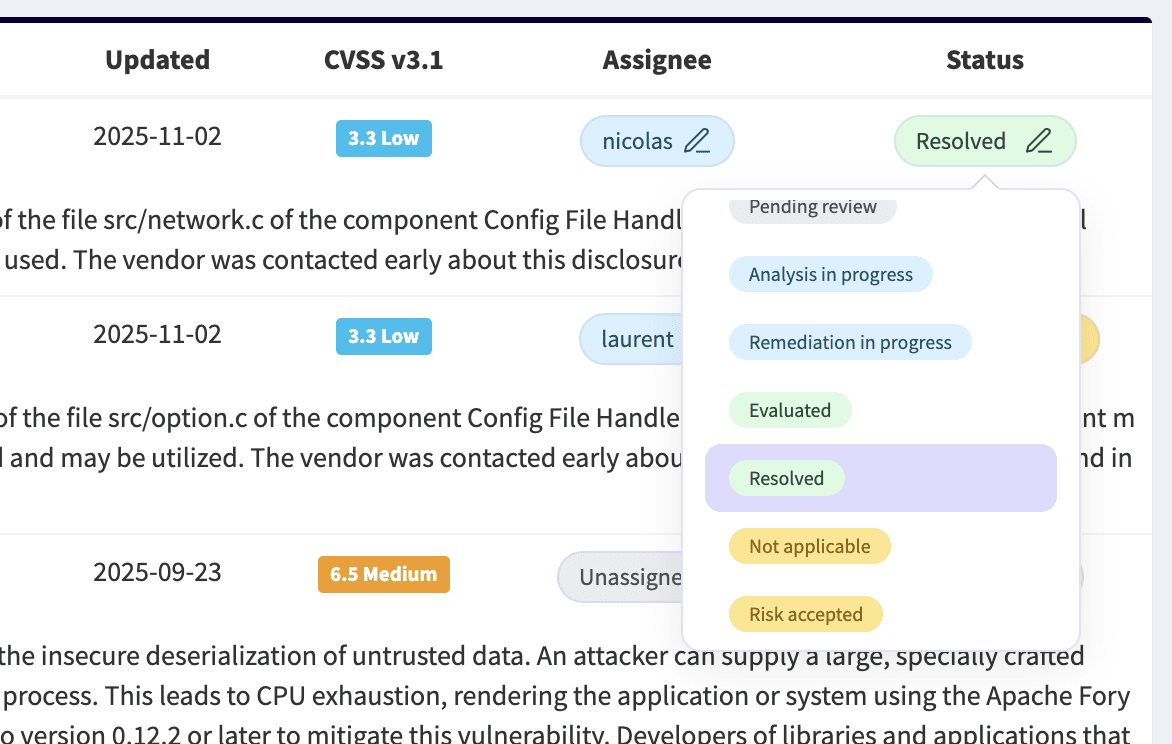The image size is (1172, 744).
Task: Click the second 3.3 Low badge
Action: point(384,336)
